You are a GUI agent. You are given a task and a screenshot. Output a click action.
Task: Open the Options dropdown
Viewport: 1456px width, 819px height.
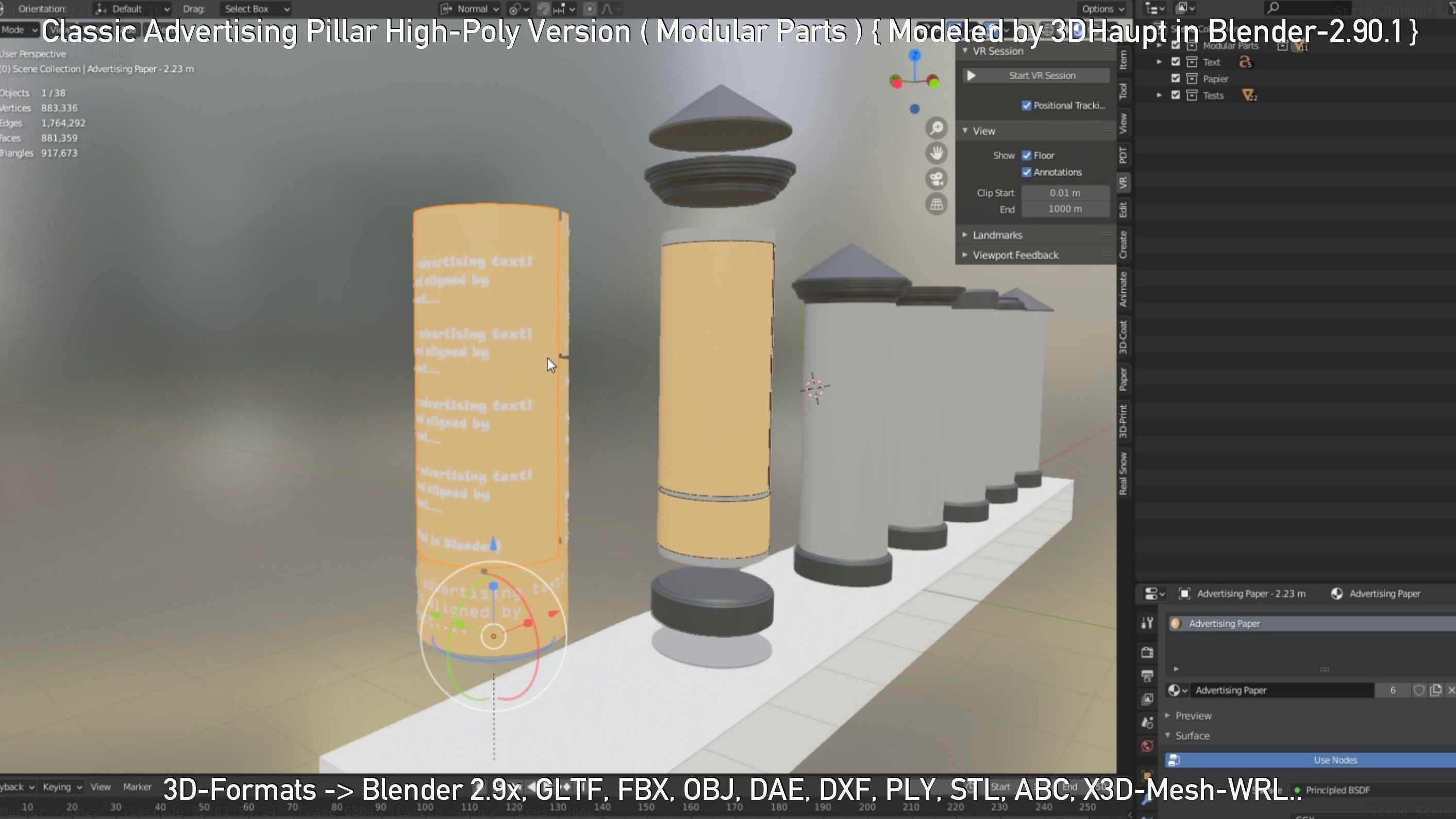click(1103, 9)
